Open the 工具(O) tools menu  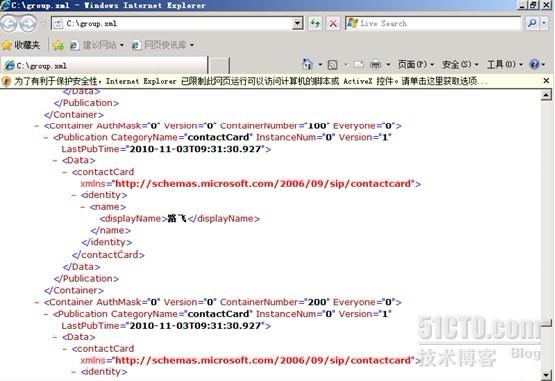505,64
